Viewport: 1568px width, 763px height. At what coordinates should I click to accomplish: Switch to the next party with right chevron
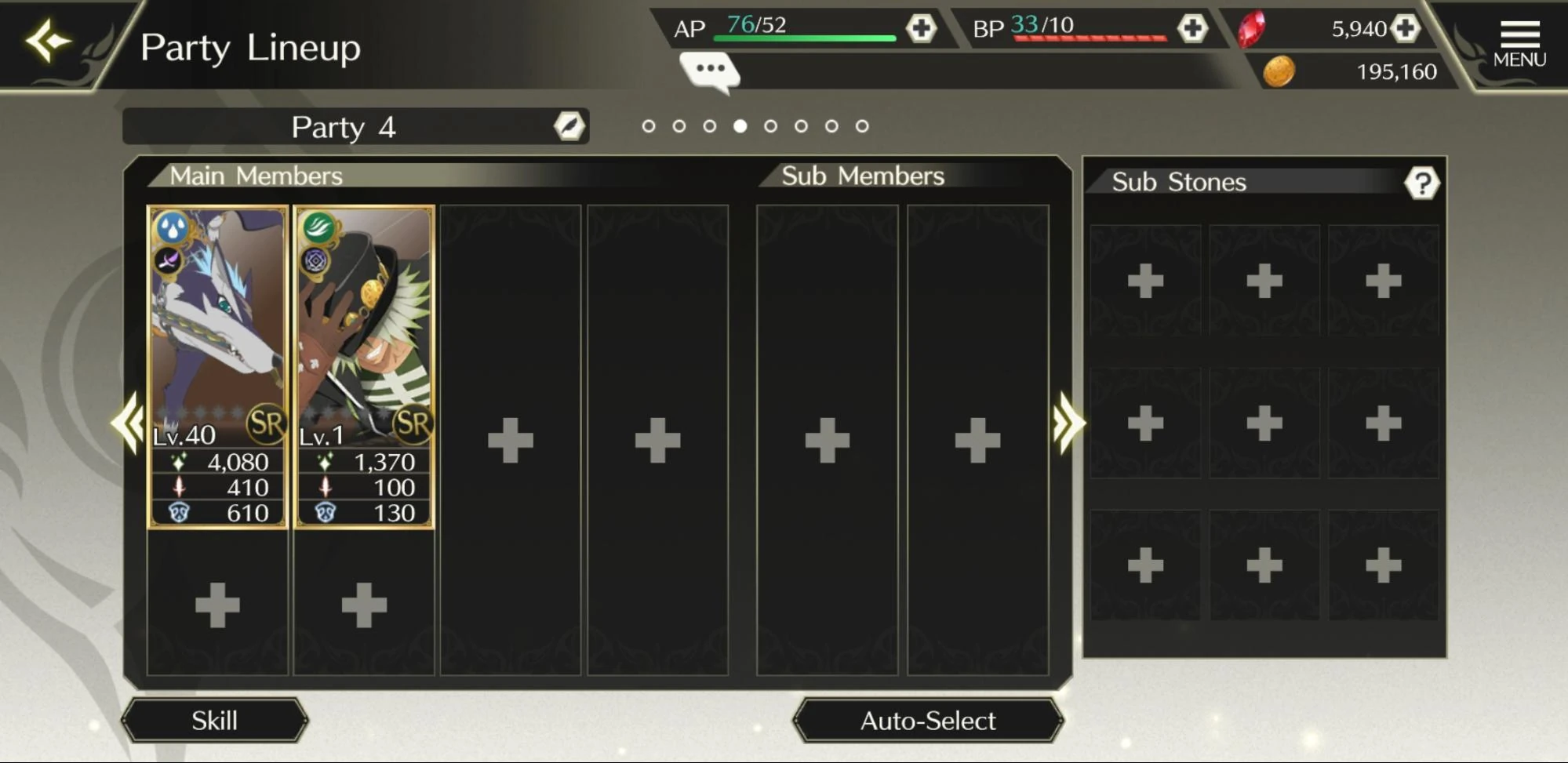pyautogui.click(x=1068, y=423)
